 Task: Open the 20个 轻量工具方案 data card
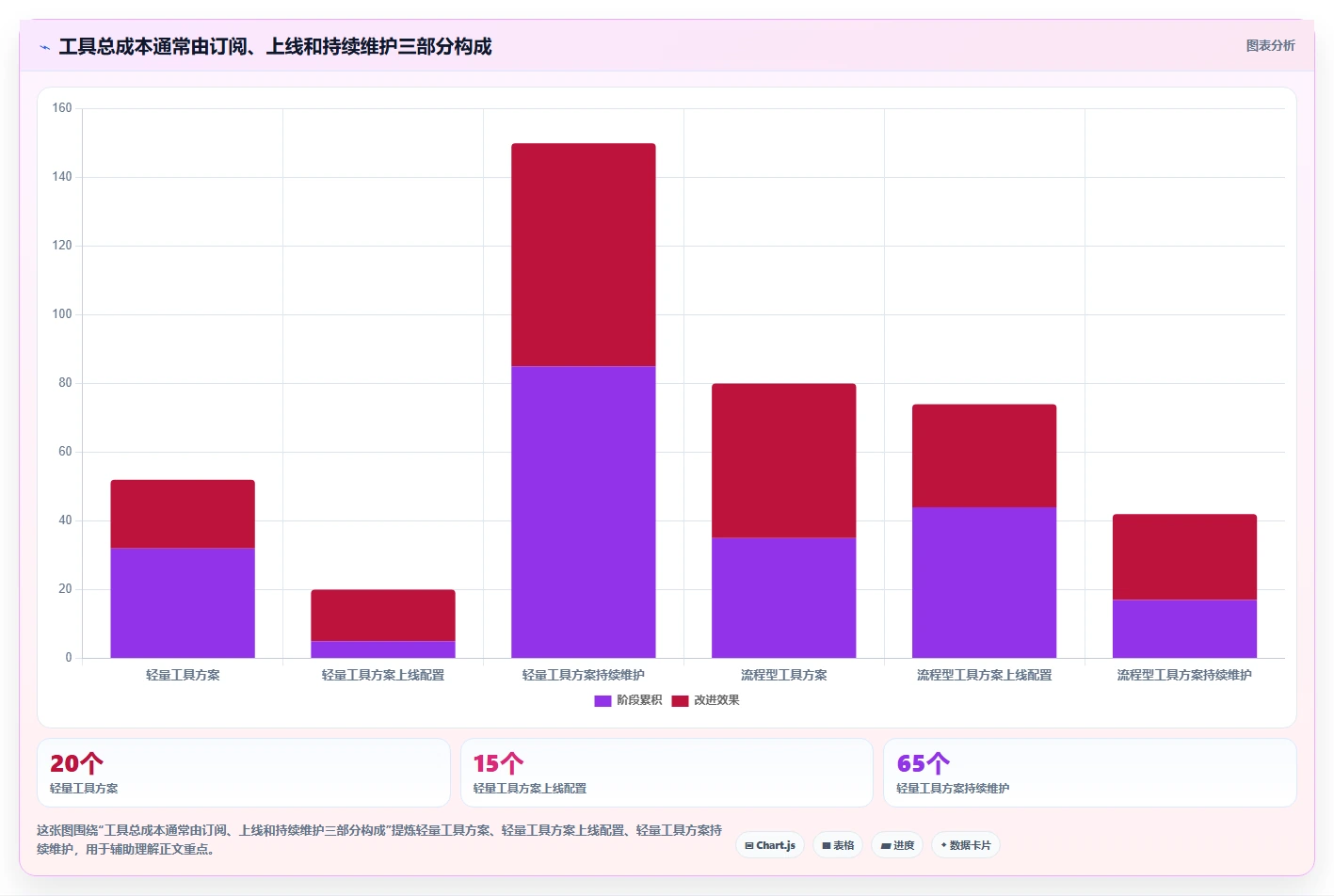click(x=244, y=773)
